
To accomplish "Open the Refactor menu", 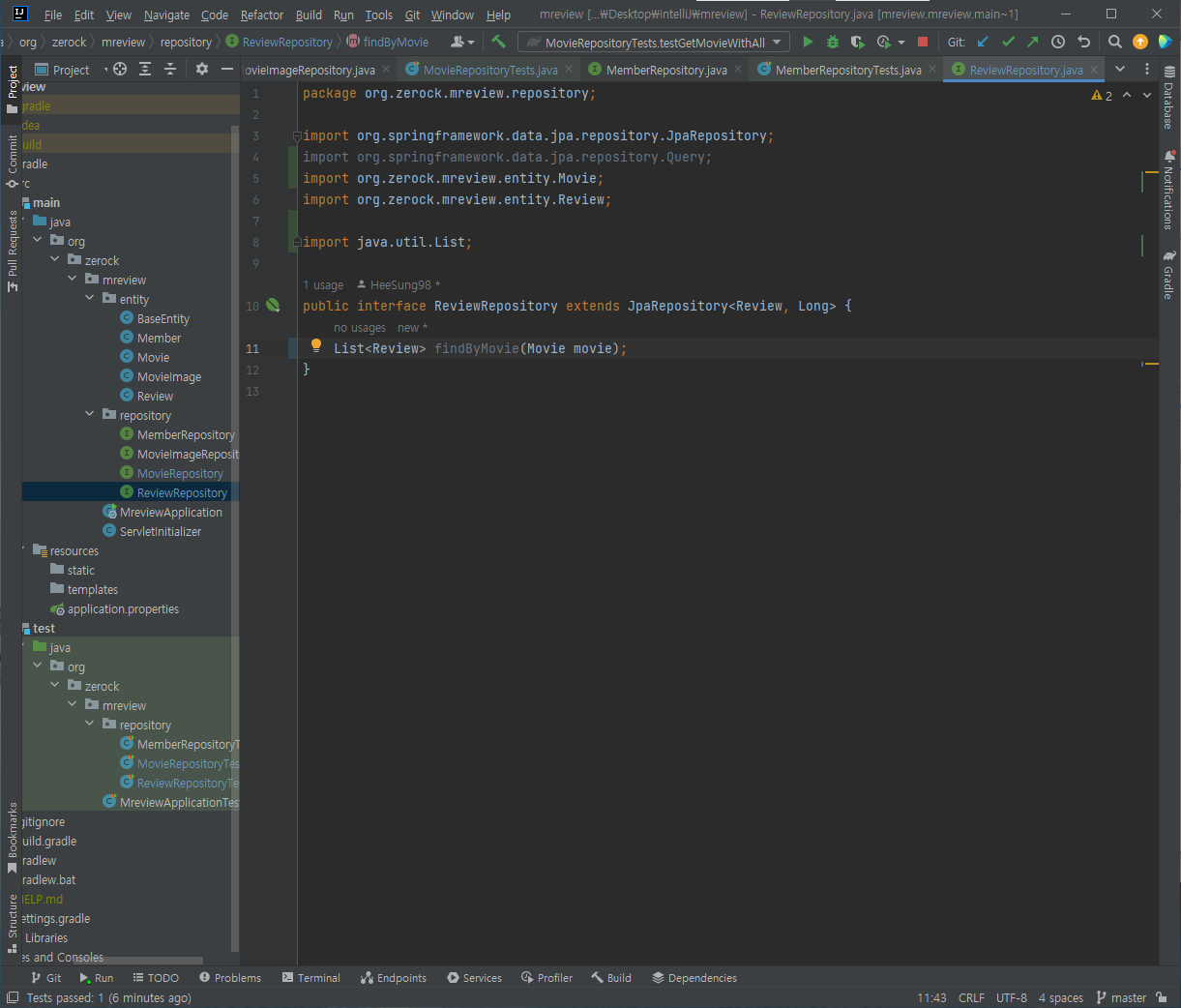I will (262, 15).
